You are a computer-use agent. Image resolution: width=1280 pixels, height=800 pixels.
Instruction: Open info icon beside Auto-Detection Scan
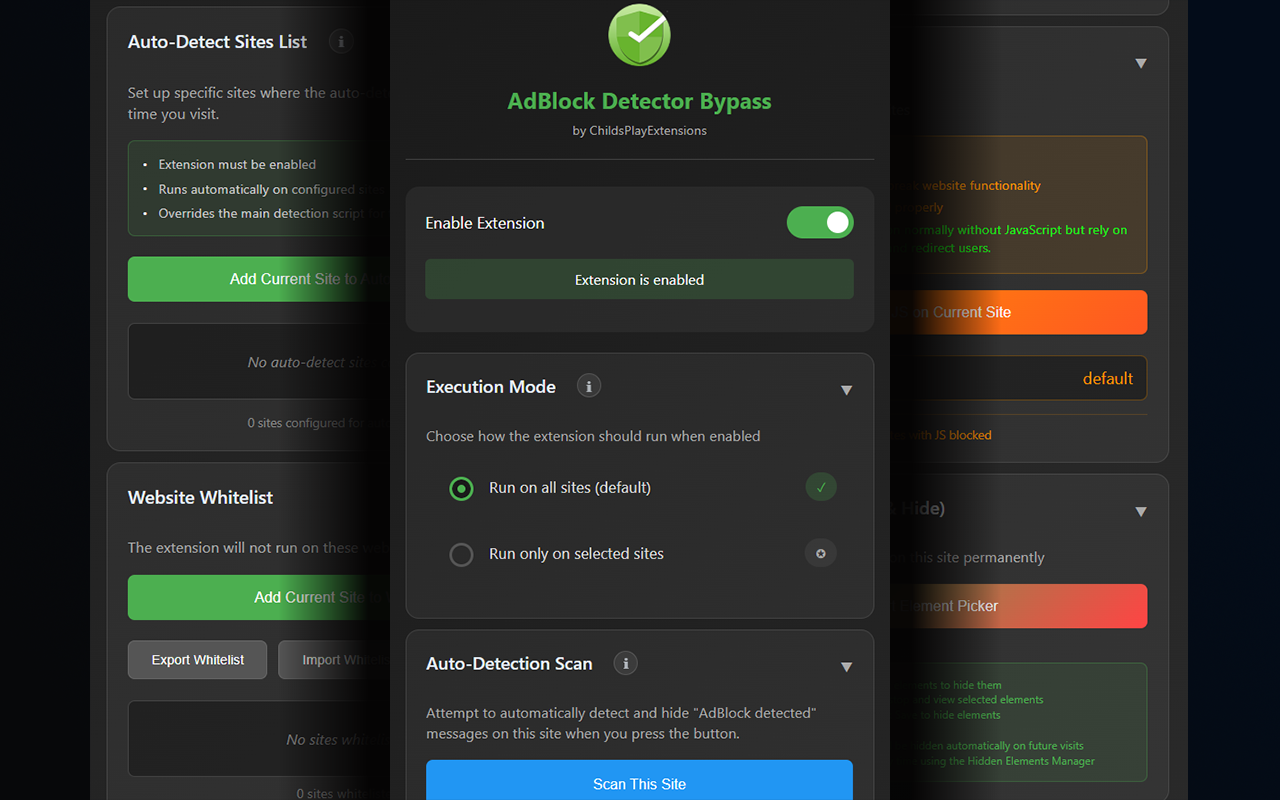(x=626, y=663)
